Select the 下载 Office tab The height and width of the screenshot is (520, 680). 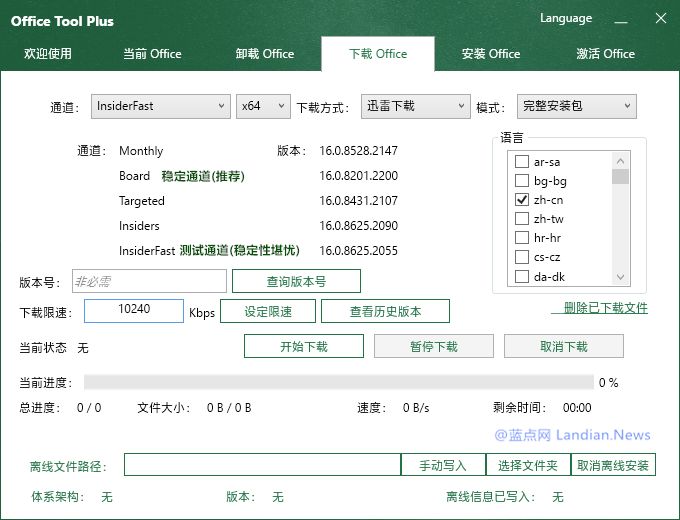pyautogui.click(x=378, y=54)
